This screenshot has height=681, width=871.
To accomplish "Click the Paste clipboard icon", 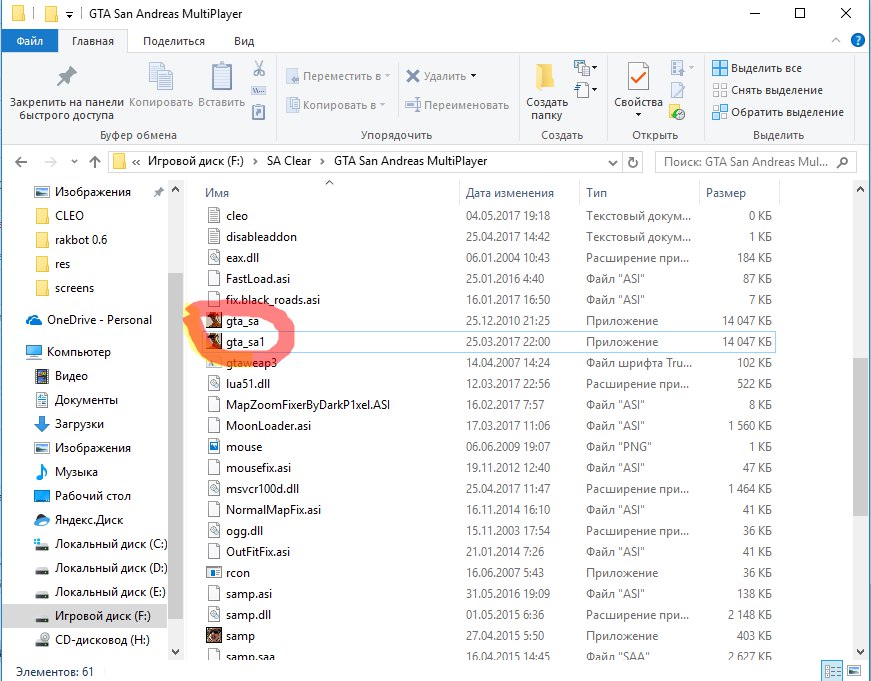I will 222,76.
